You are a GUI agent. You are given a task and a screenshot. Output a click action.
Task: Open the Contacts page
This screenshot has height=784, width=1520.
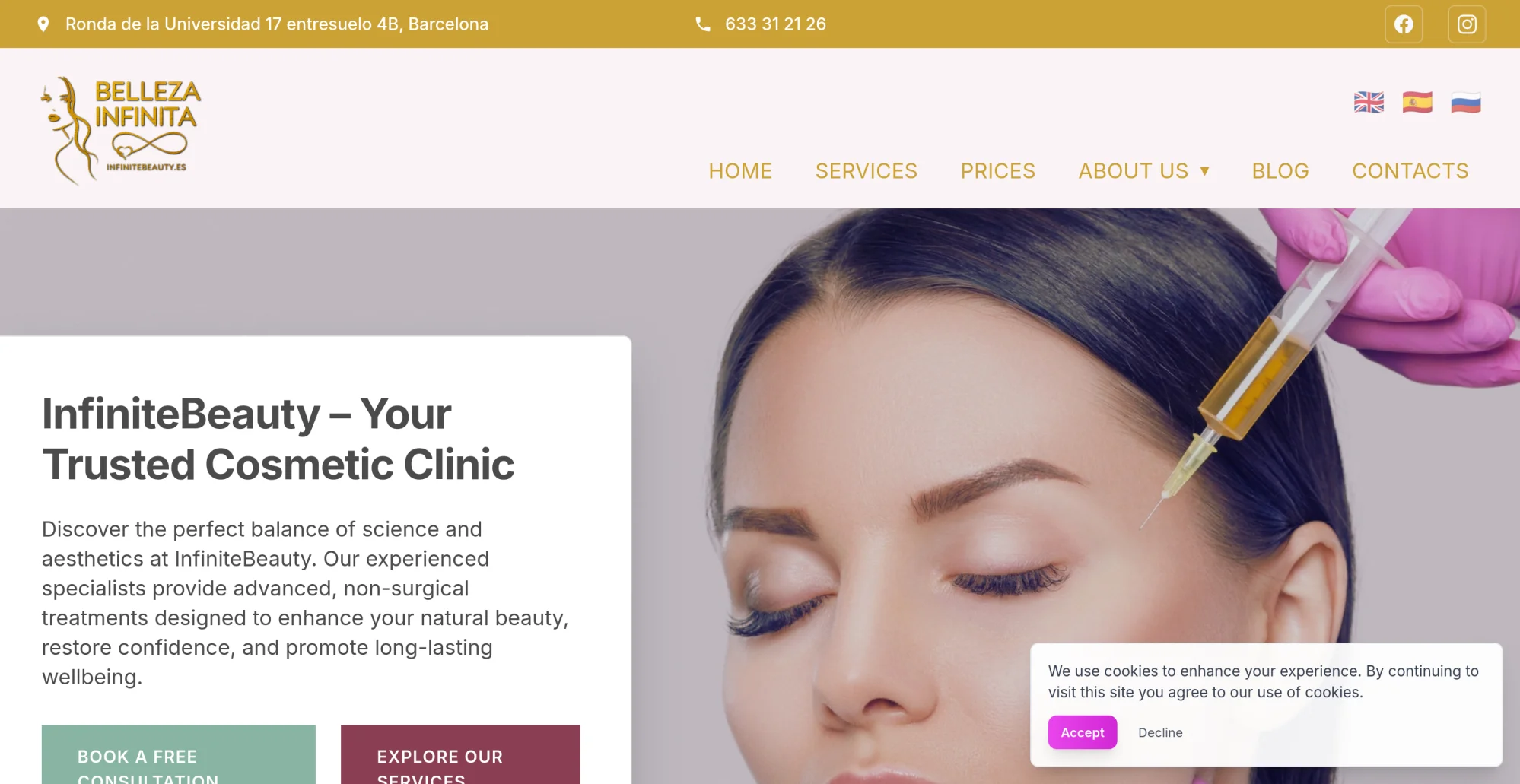point(1410,171)
